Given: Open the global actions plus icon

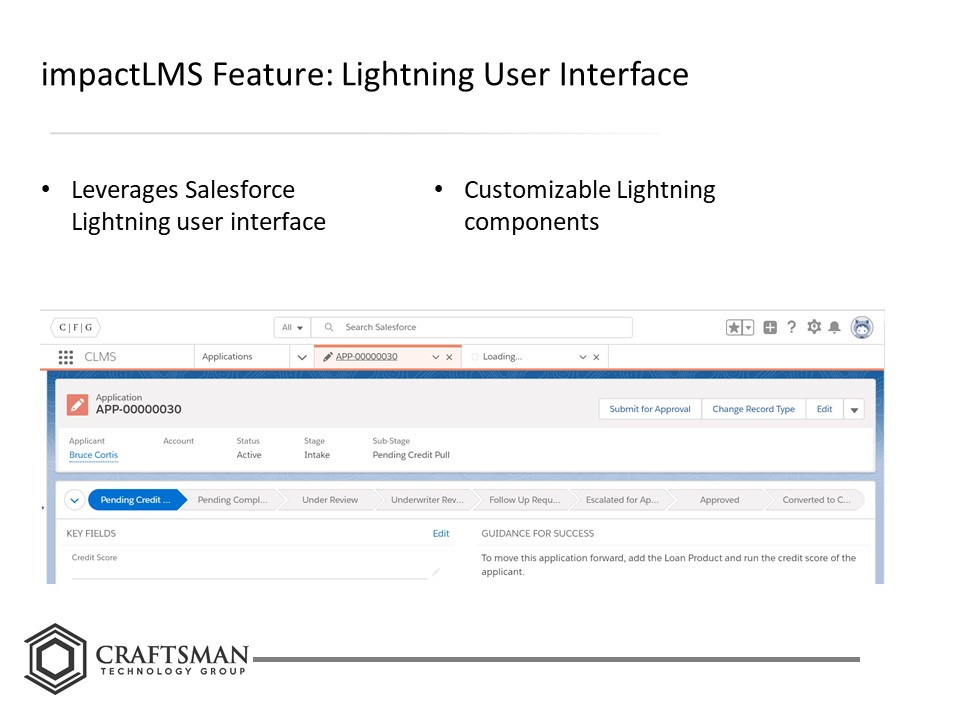Looking at the screenshot, I should (770, 328).
